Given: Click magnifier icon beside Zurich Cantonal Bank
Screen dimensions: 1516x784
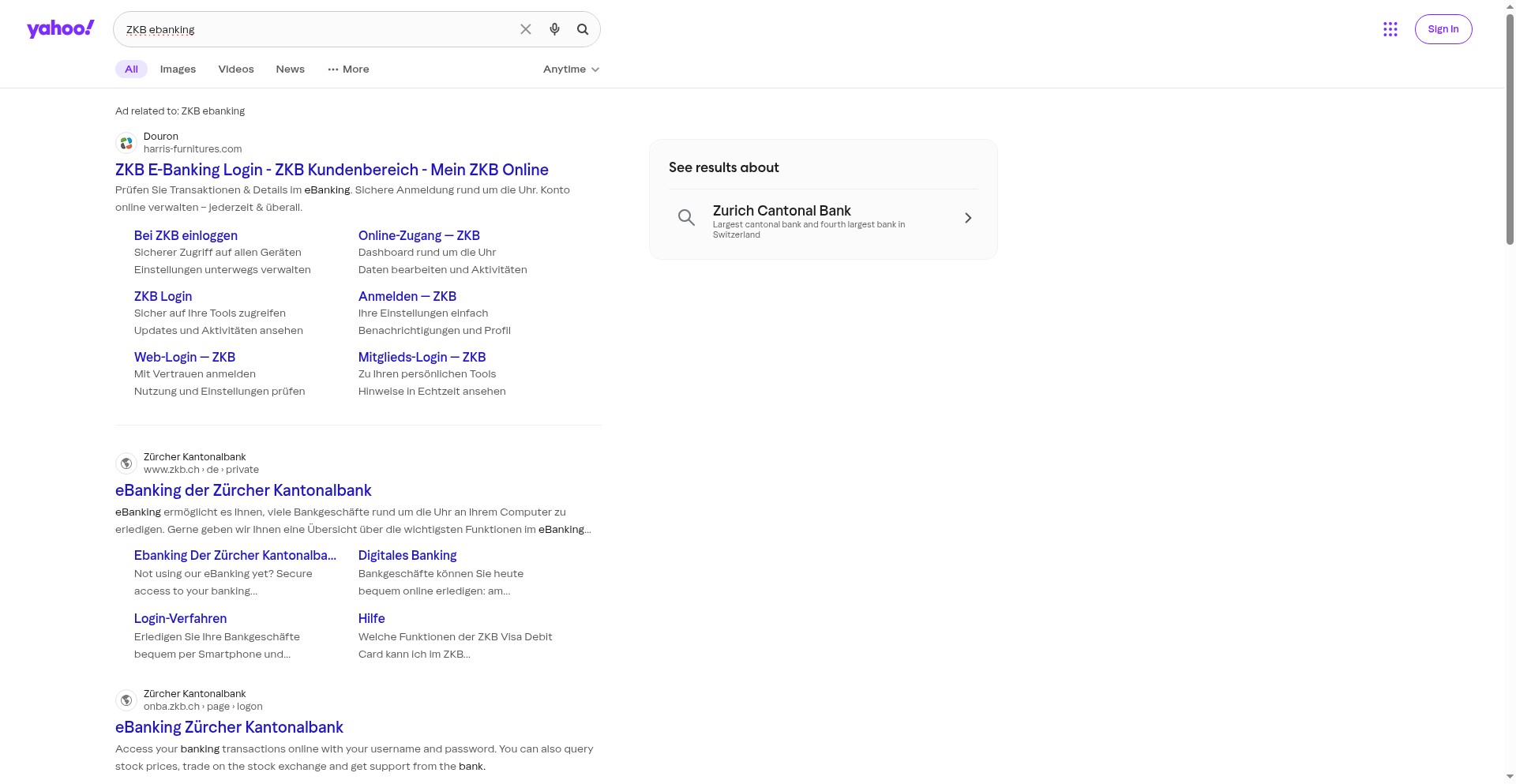Looking at the screenshot, I should coord(687,218).
